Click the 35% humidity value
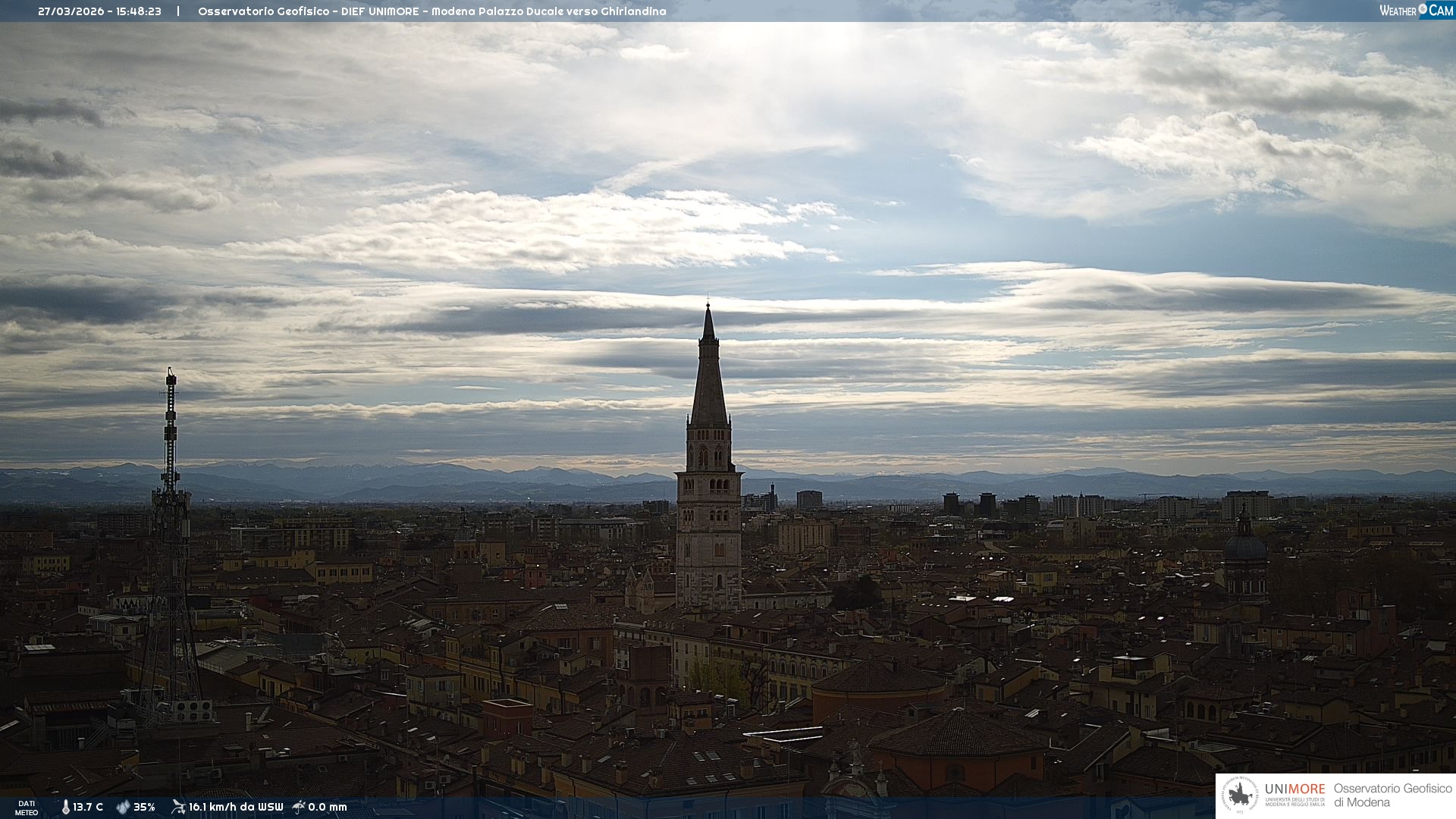Image resolution: width=1456 pixels, height=819 pixels. (x=144, y=807)
